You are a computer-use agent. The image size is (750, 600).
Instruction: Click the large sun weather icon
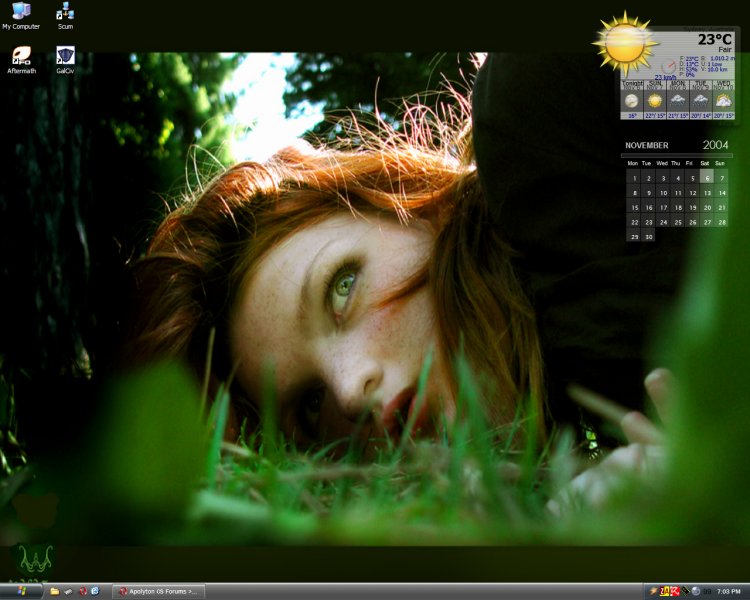(625, 44)
